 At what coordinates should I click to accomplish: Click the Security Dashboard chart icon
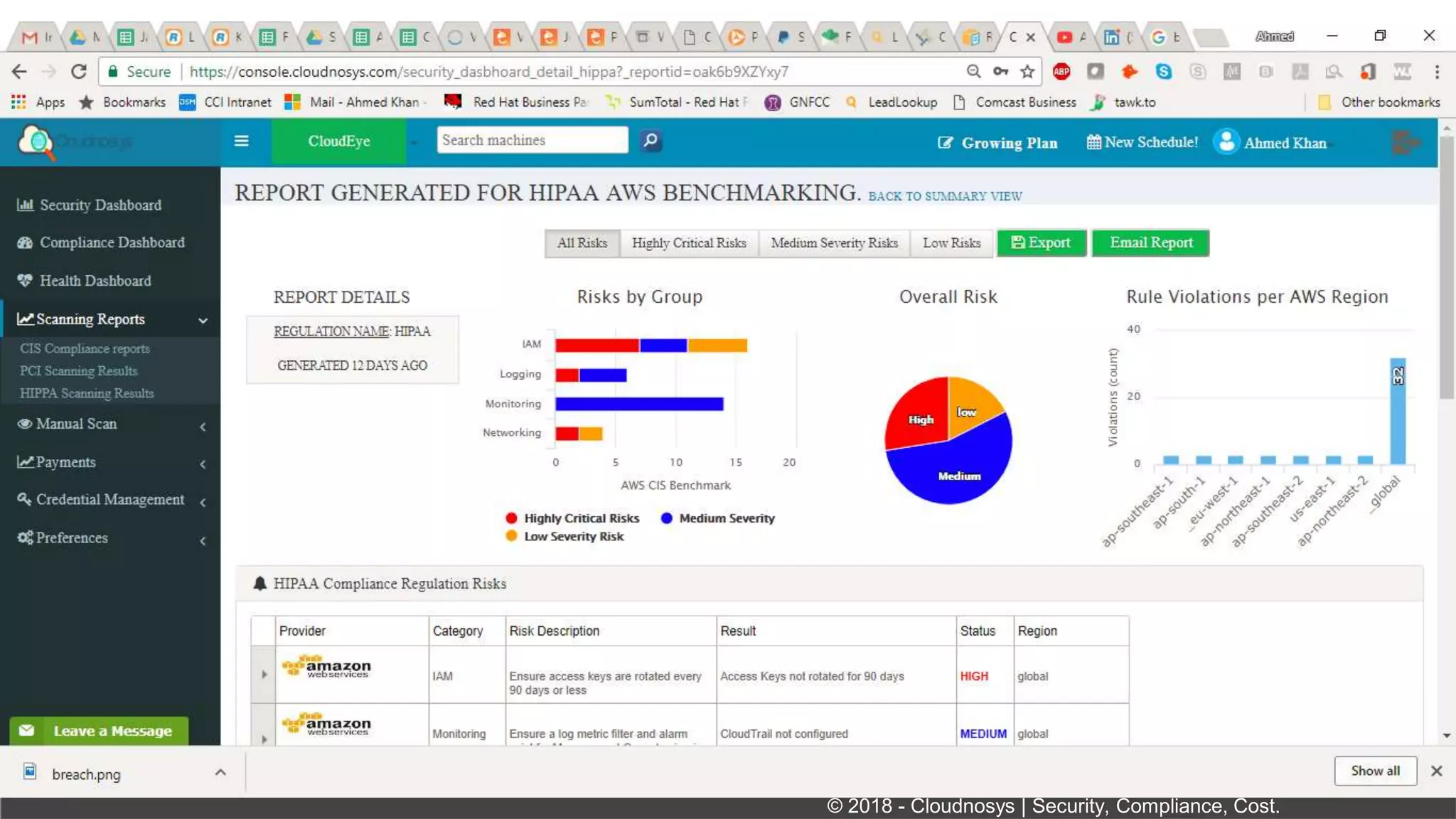[25, 205]
